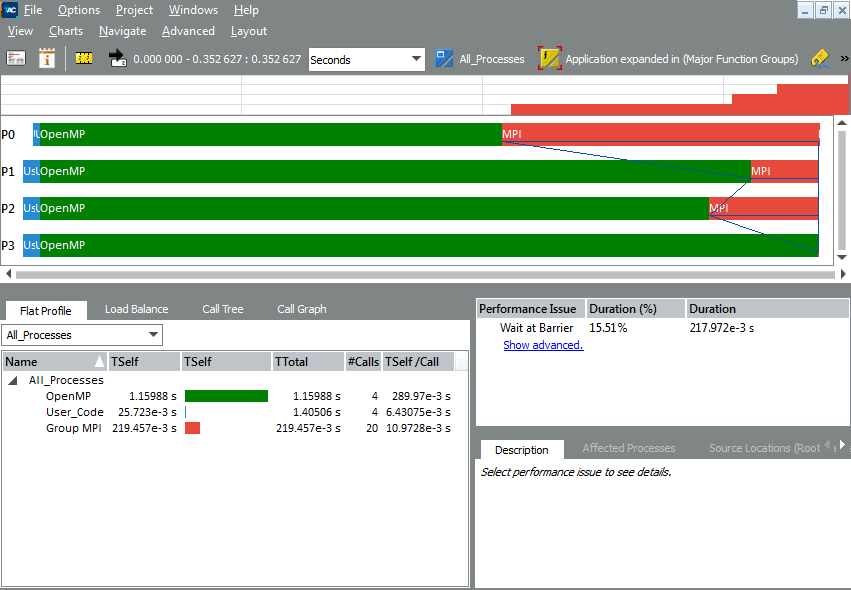Viewport: 851px width, 590px height.
Task: Click the function aggregation warning icon
Action: [550, 59]
